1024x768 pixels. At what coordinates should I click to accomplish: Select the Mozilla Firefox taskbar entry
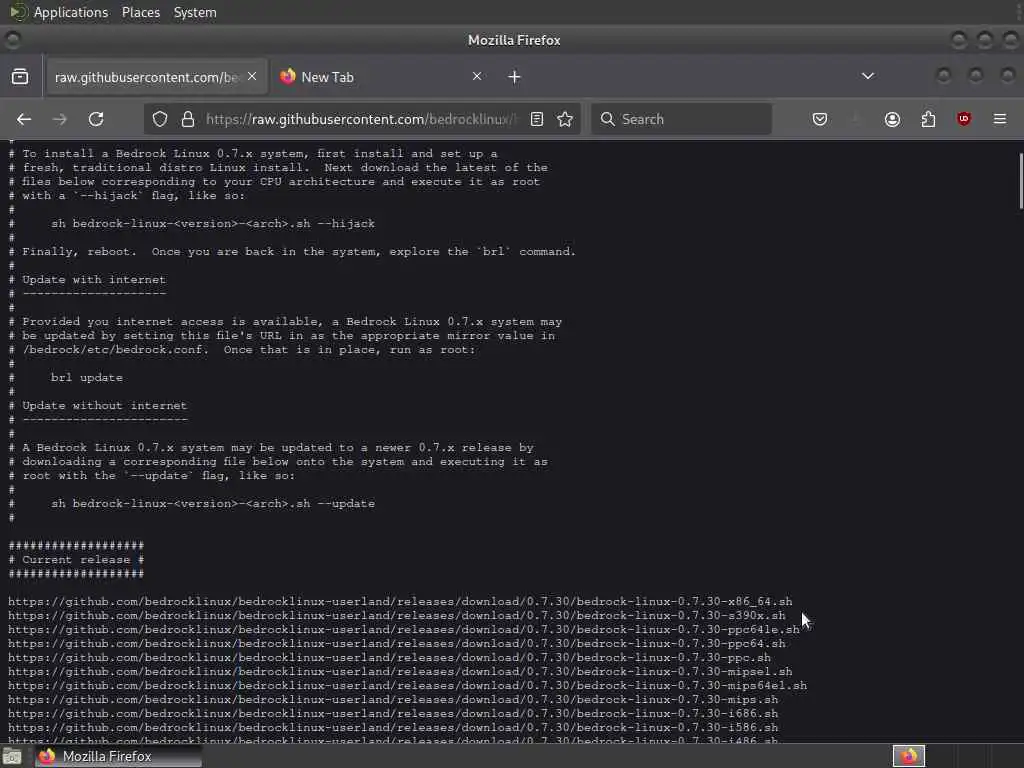[x=118, y=756]
